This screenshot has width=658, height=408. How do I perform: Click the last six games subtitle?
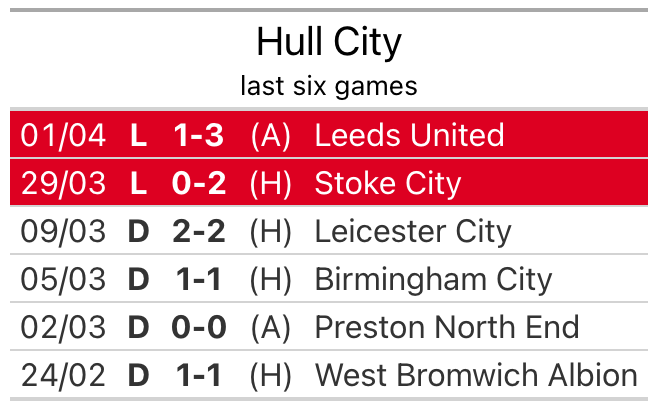pyautogui.click(x=329, y=86)
